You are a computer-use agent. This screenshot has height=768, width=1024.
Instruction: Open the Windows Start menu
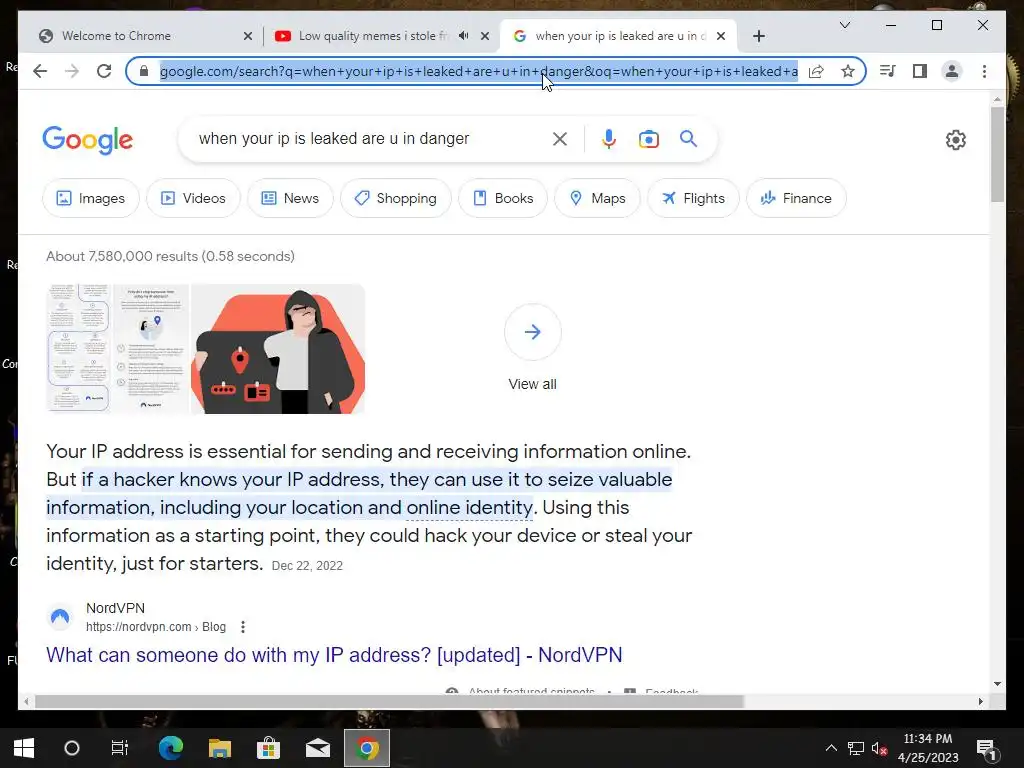24,748
